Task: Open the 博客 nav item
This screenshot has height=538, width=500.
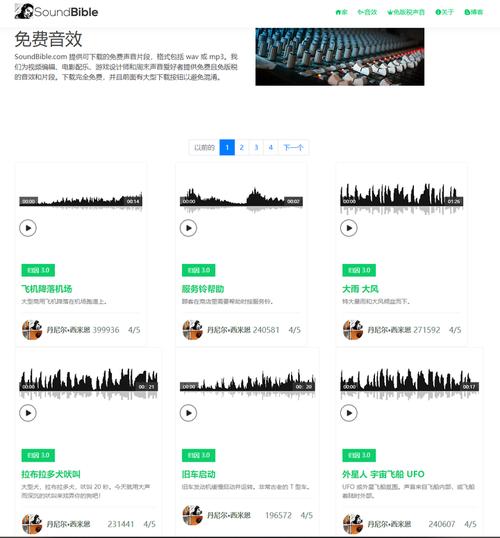Action: 474,12
